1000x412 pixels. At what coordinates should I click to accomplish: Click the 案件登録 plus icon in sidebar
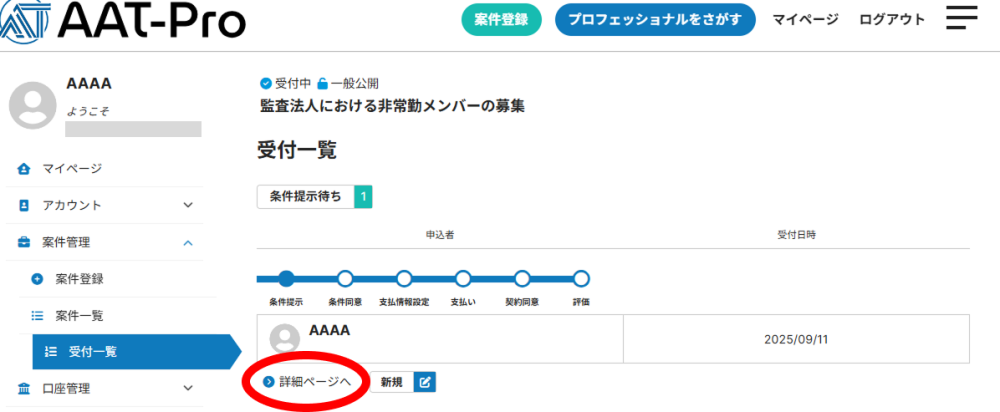click(x=38, y=279)
